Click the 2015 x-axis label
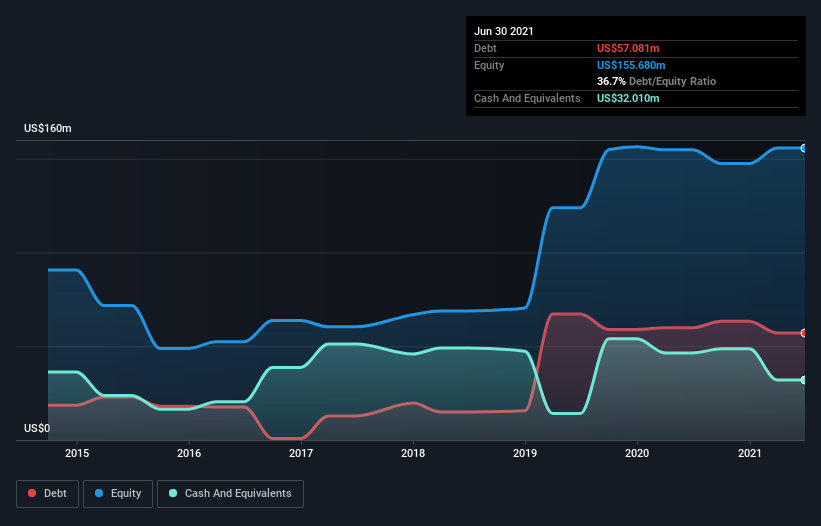This screenshot has height=526, width=821. (77, 453)
